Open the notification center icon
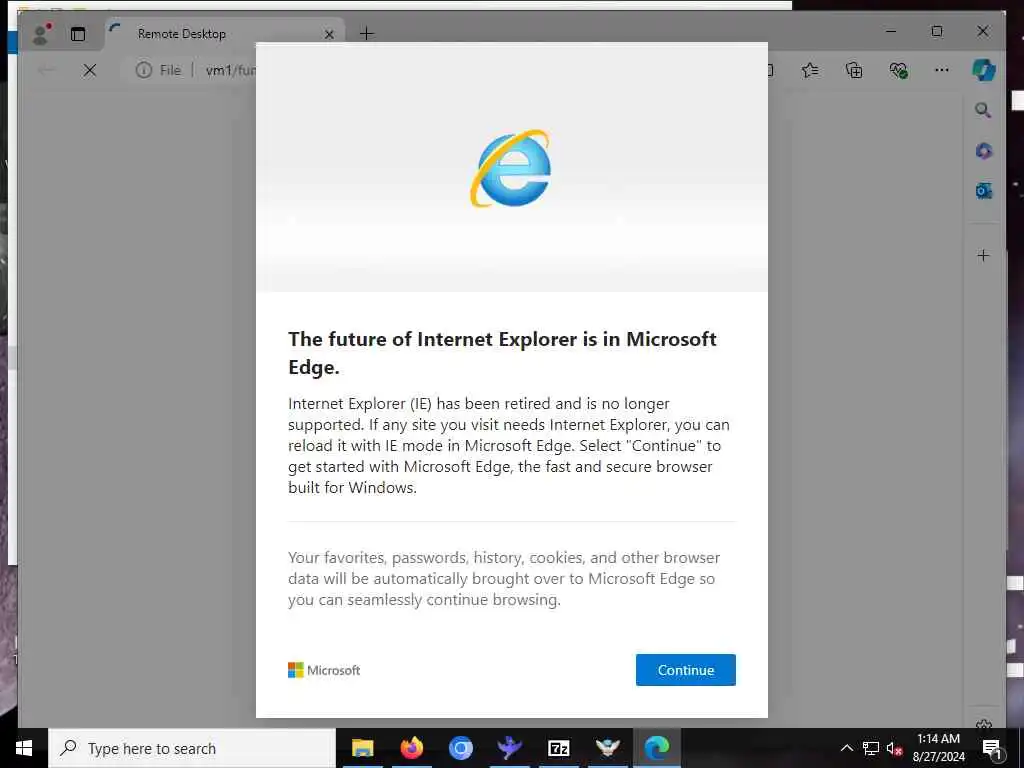 pos(992,748)
